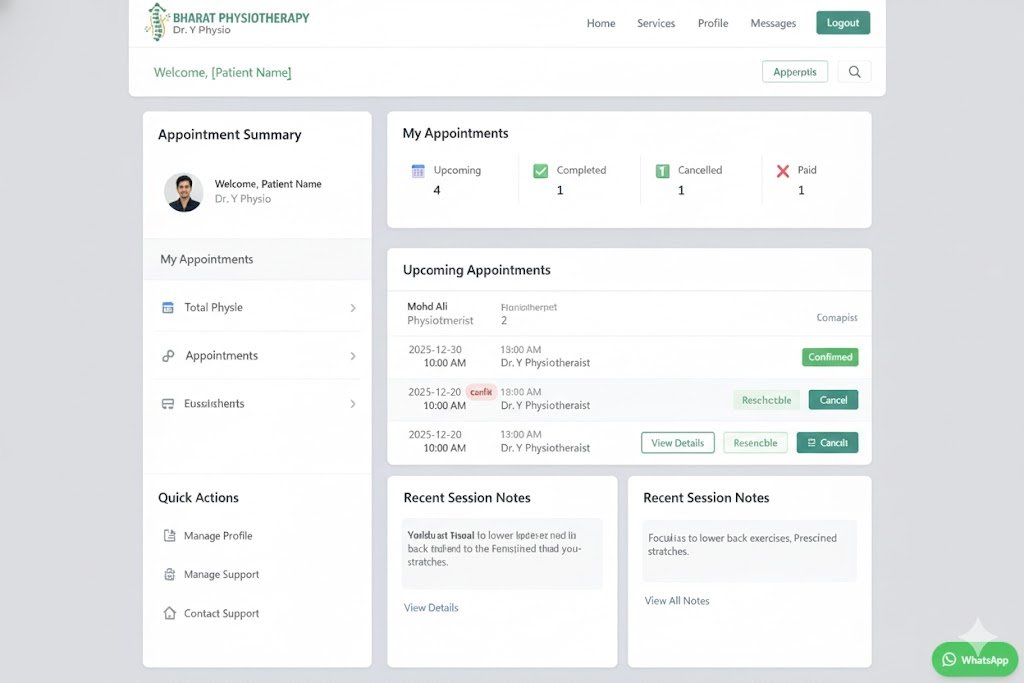Screen dimensions: 1024x683
Task: Click the red Paid X icon
Action: pyautogui.click(x=783, y=170)
